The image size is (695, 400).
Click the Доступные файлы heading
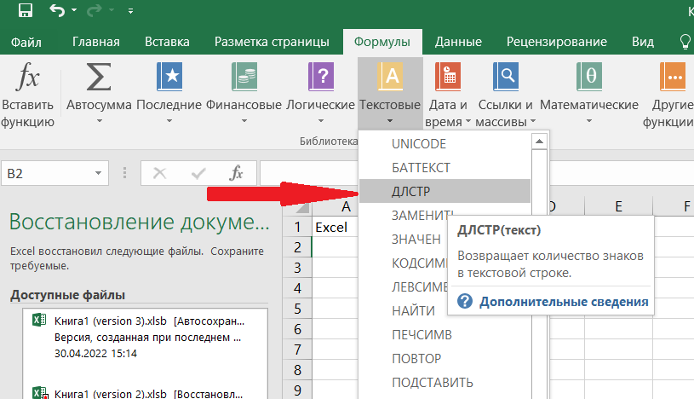click(67, 295)
